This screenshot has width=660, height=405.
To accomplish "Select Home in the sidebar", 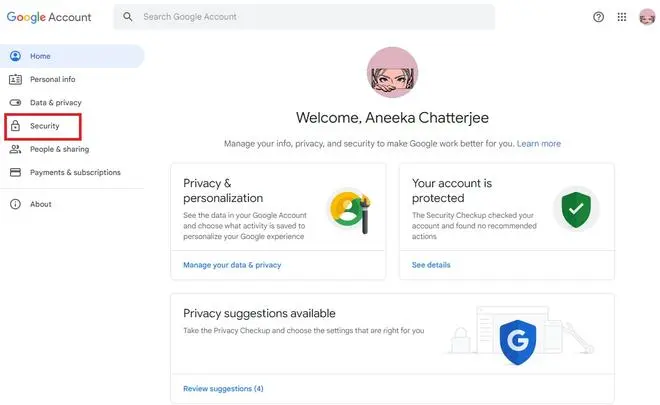I will click(40, 56).
